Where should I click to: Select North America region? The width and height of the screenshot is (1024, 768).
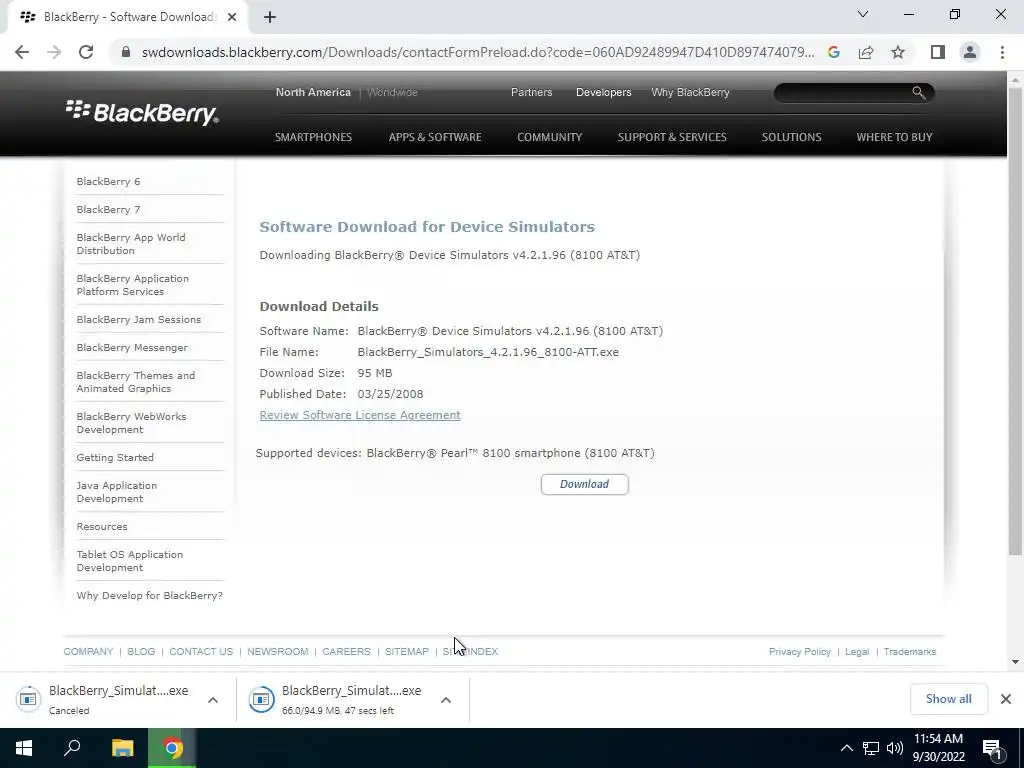click(313, 92)
